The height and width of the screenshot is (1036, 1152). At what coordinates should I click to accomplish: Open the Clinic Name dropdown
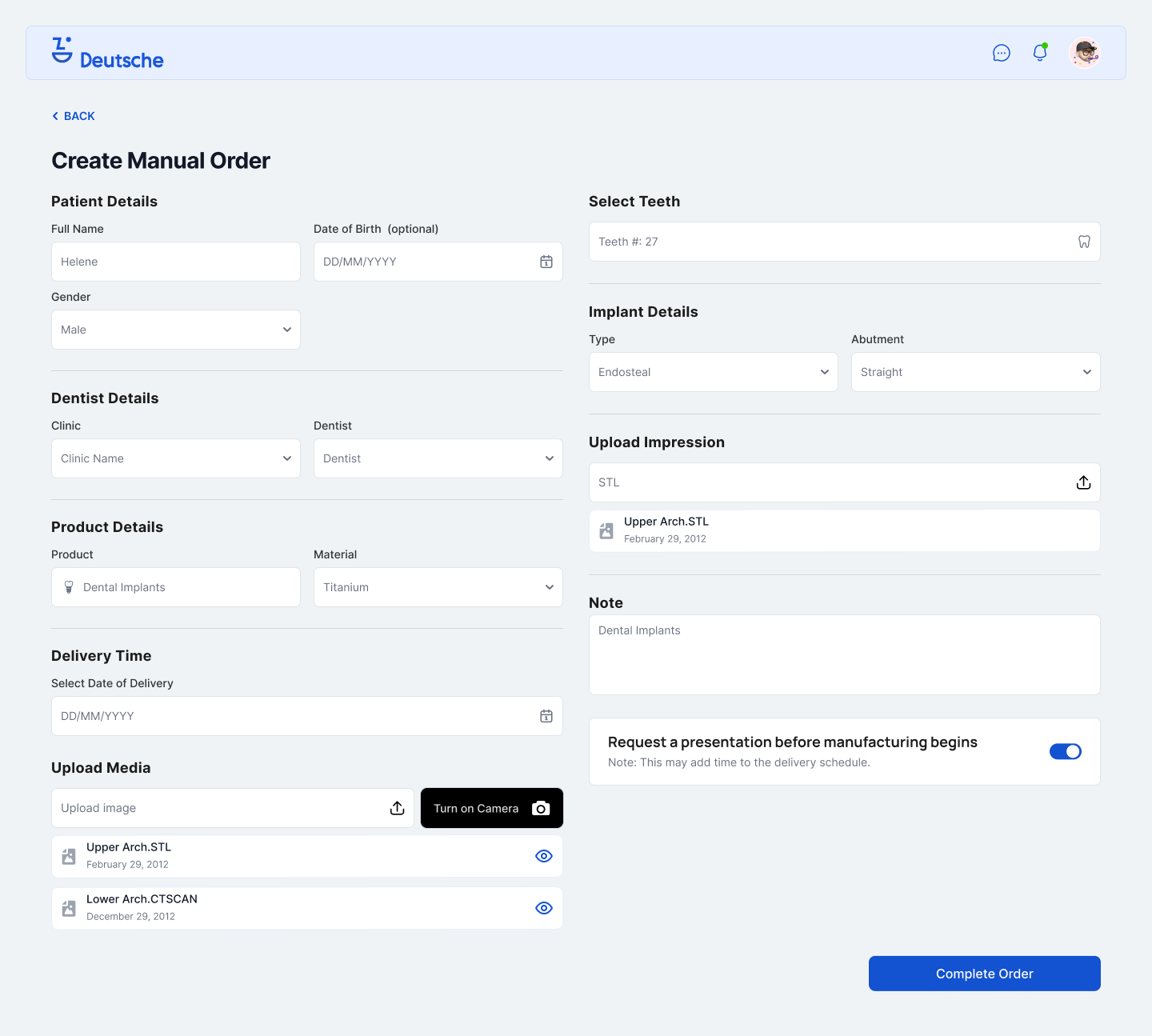point(176,458)
